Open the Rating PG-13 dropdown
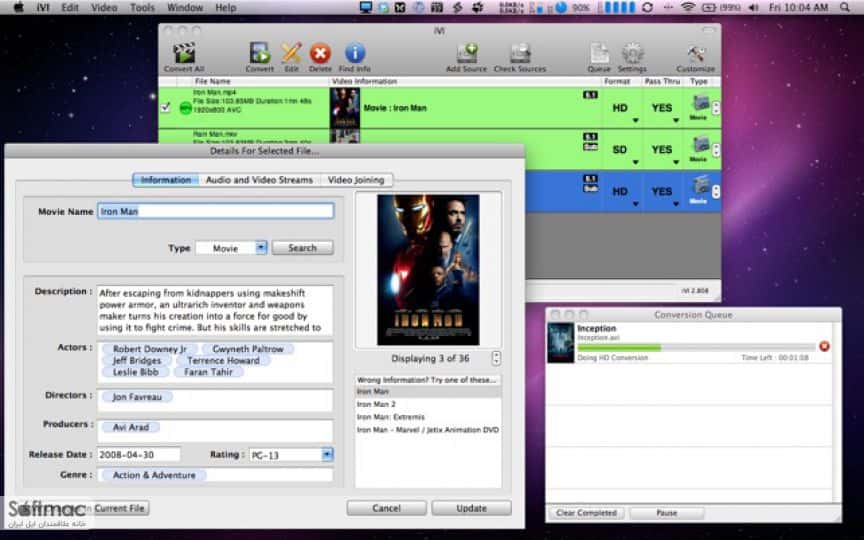This screenshot has height=540, width=864. click(x=327, y=455)
